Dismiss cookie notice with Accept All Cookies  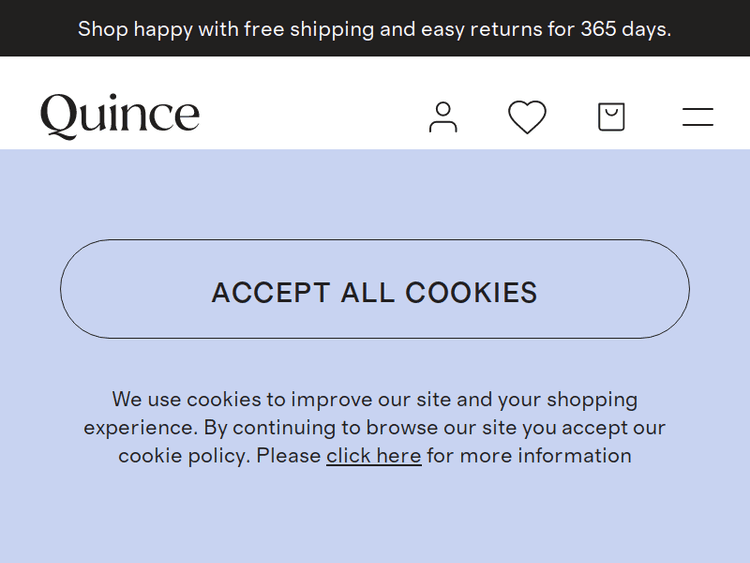(x=374, y=291)
